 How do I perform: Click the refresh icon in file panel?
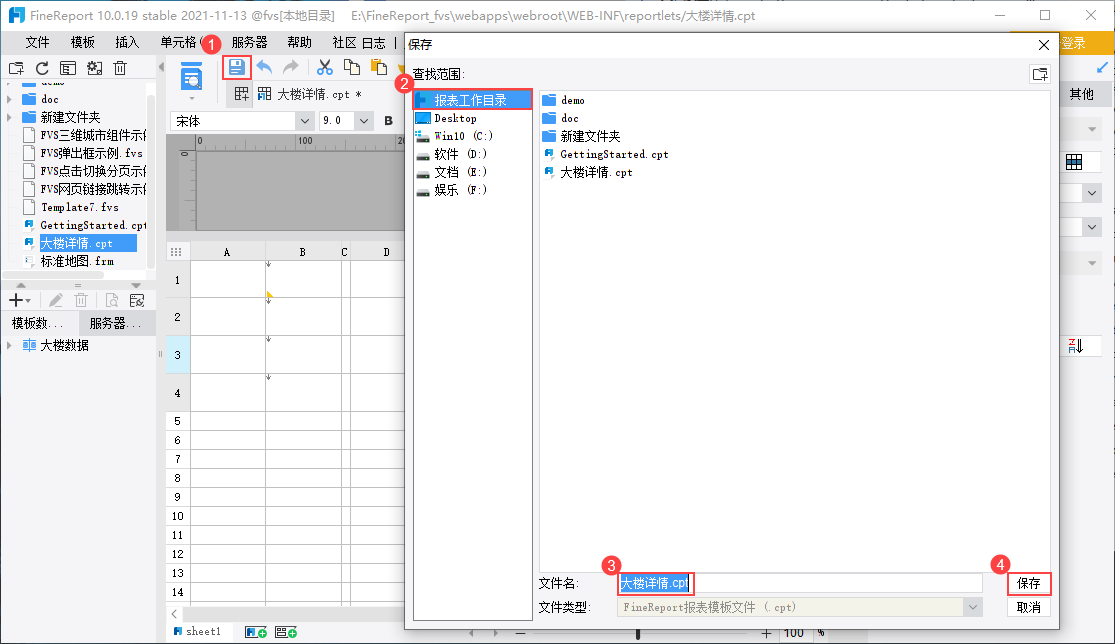pos(42,68)
